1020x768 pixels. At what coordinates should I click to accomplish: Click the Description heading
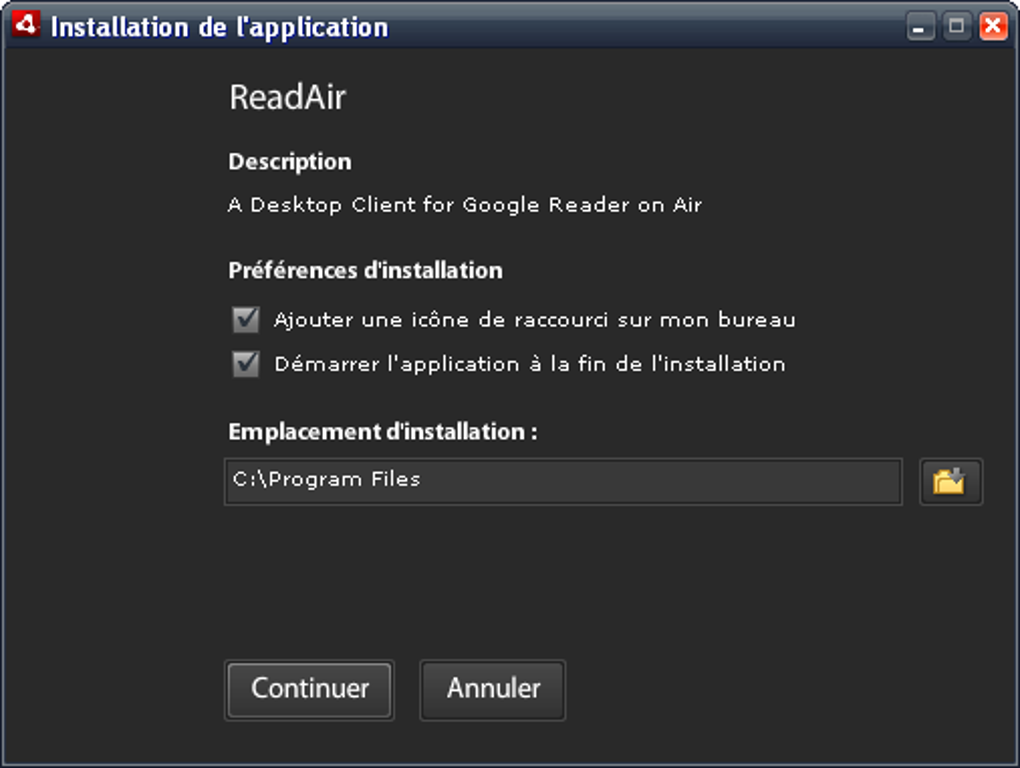click(289, 162)
